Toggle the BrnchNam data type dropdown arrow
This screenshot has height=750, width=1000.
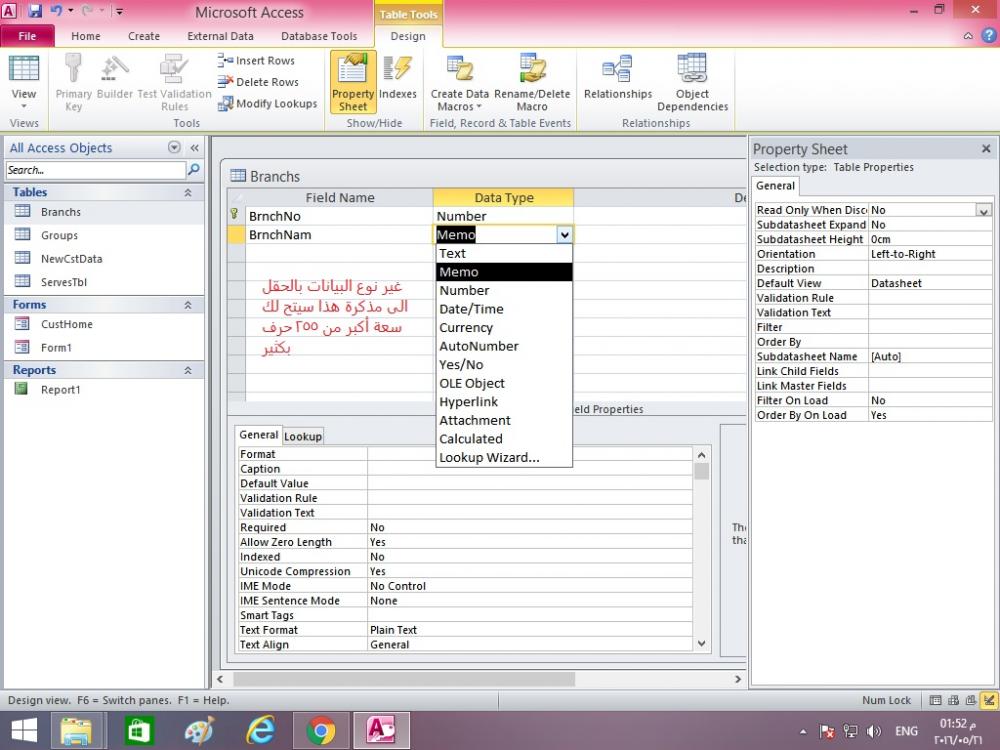pyautogui.click(x=564, y=235)
